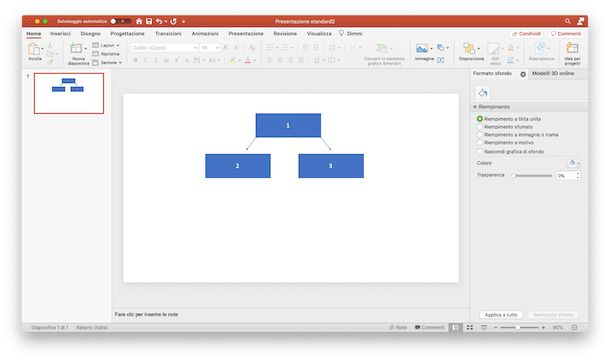This screenshot has height=361, width=610.
Task: Click the Trasparenza percentage stepper arrows
Action: pos(578,175)
